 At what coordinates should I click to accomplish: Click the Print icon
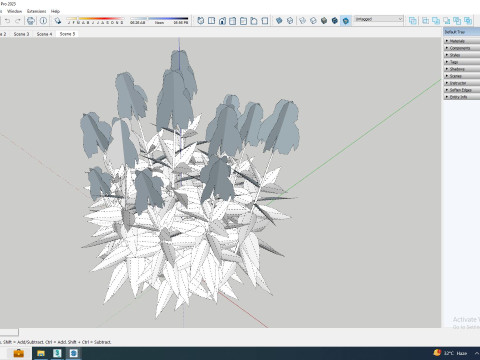(31, 21)
